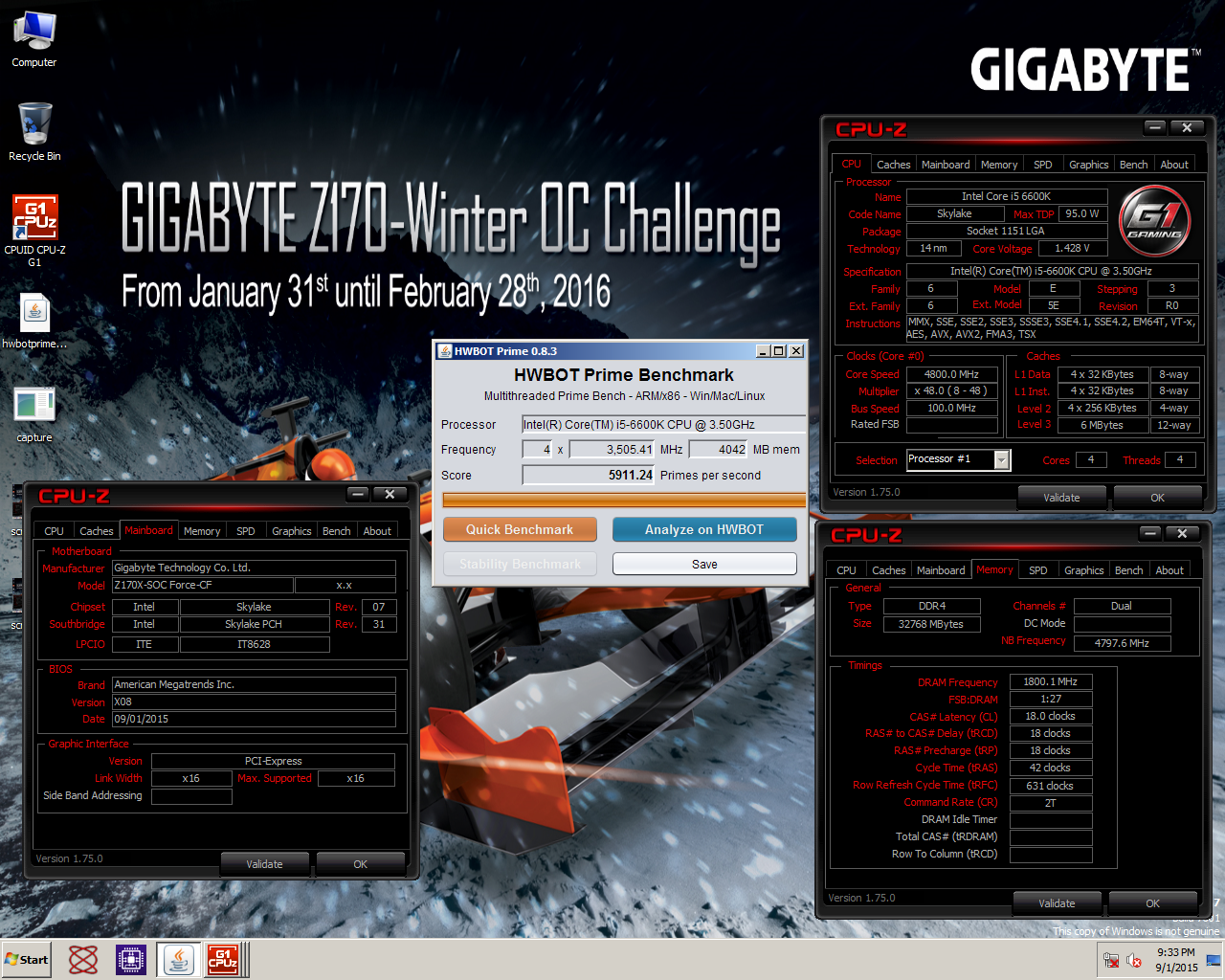This screenshot has width=1225, height=980.
Task: Go to Mainboard tab in Memory CPU-Z window
Action: [x=942, y=570]
